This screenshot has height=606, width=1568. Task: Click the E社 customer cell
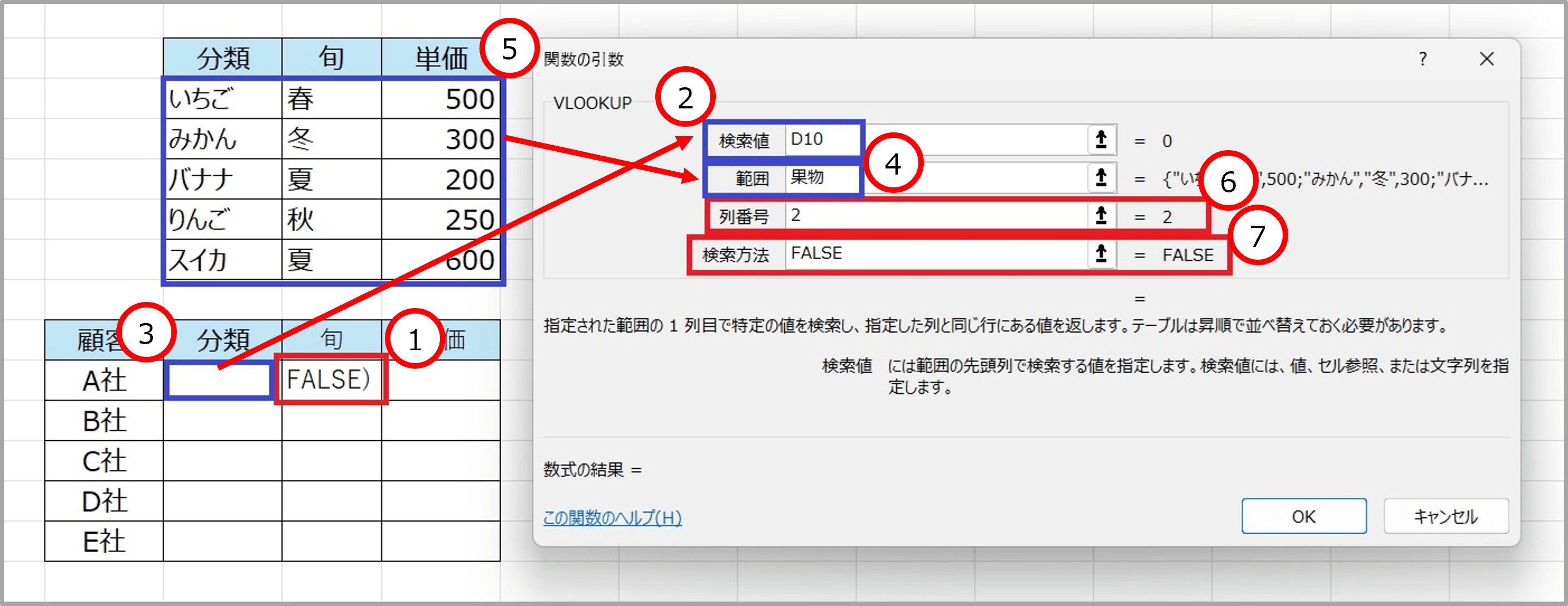pos(104,541)
